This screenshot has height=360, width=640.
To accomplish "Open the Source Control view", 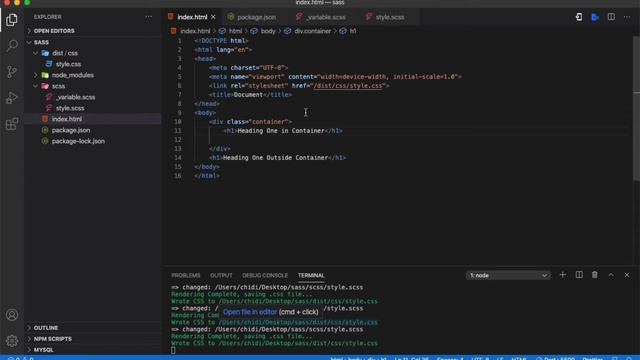I will pos(12,72).
